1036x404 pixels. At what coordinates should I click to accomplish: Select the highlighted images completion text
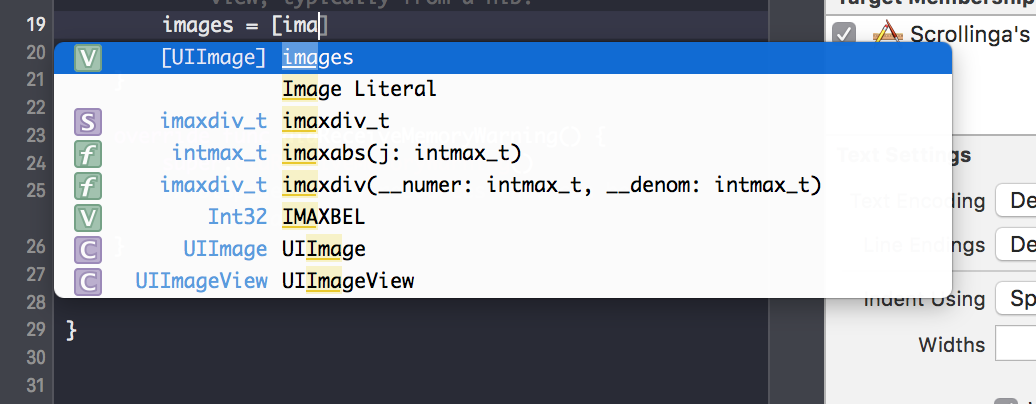click(317, 58)
